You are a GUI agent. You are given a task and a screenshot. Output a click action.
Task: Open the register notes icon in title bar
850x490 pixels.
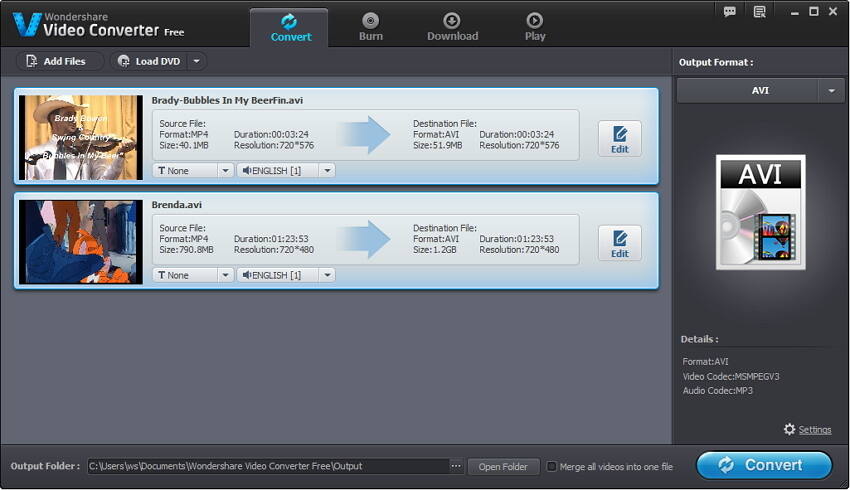(759, 11)
